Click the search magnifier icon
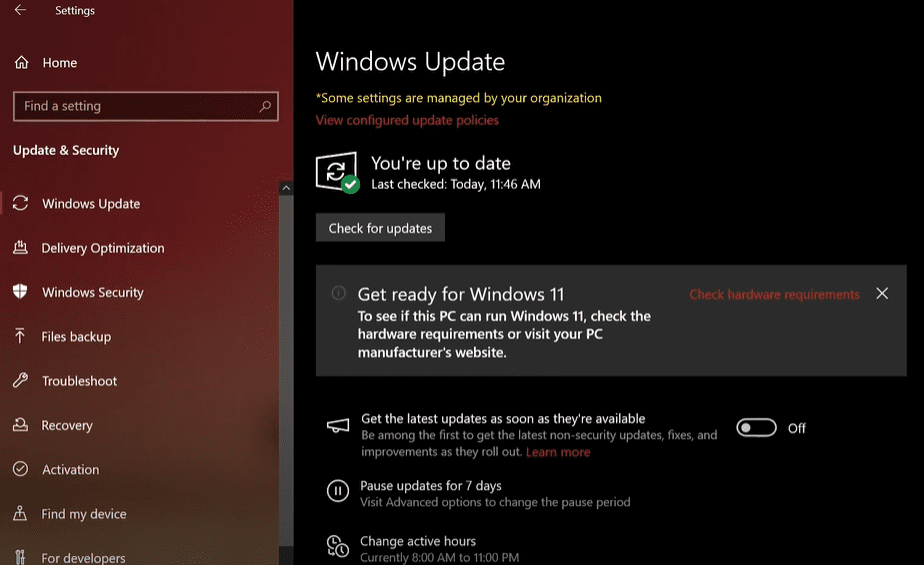 (265, 106)
